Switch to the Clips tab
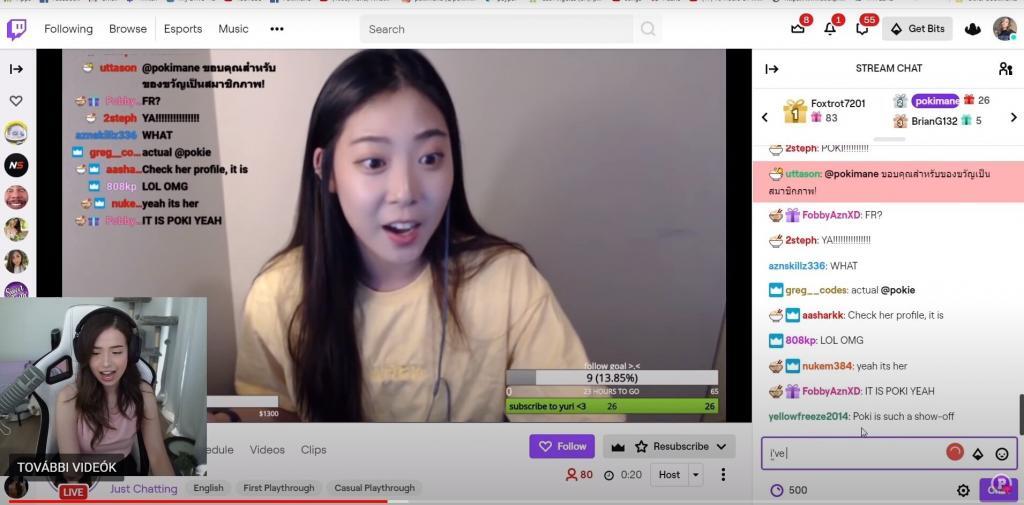This screenshot has height=505, width=1024. pos(314,450)
